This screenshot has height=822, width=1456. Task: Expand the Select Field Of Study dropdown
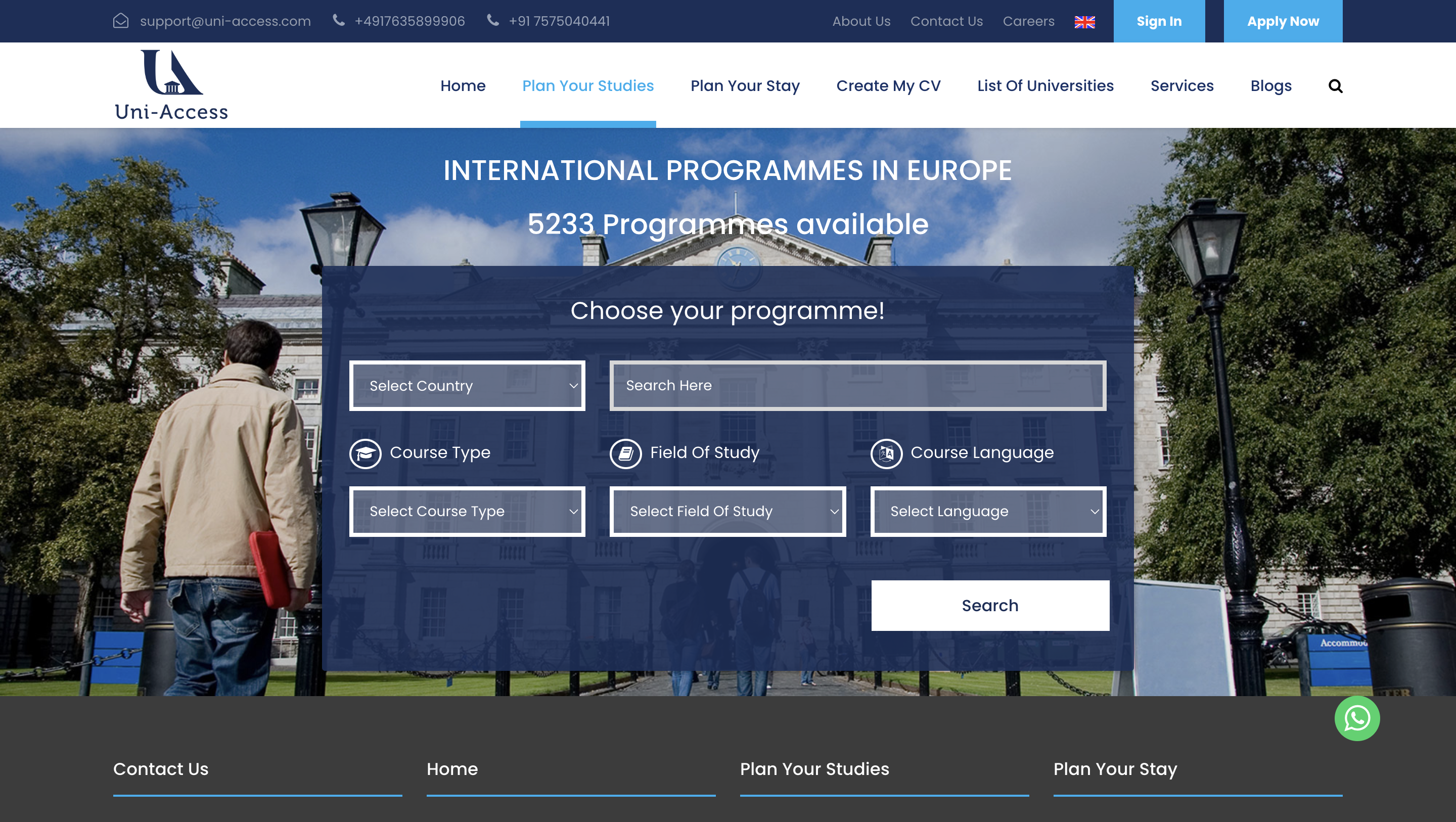pyautogui.click(x=727, y=511)
